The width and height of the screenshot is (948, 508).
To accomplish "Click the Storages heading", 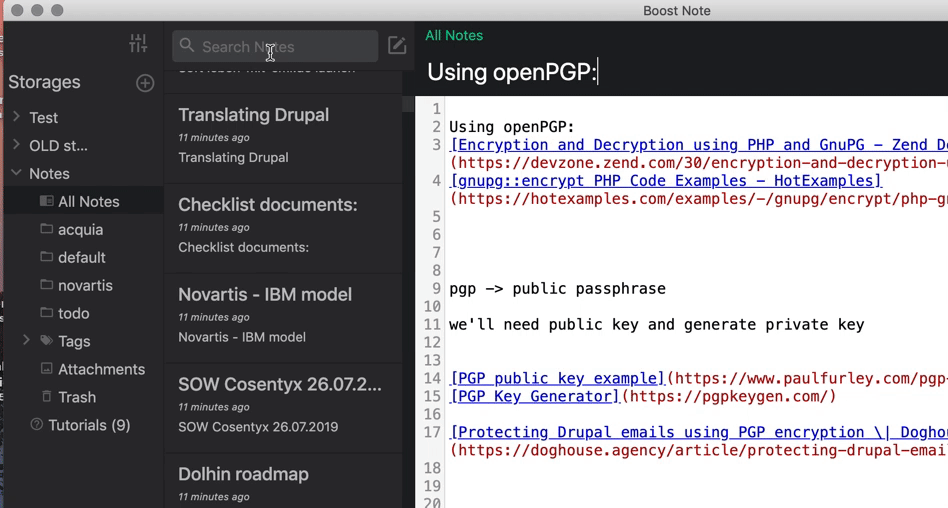I will point(44,82).
